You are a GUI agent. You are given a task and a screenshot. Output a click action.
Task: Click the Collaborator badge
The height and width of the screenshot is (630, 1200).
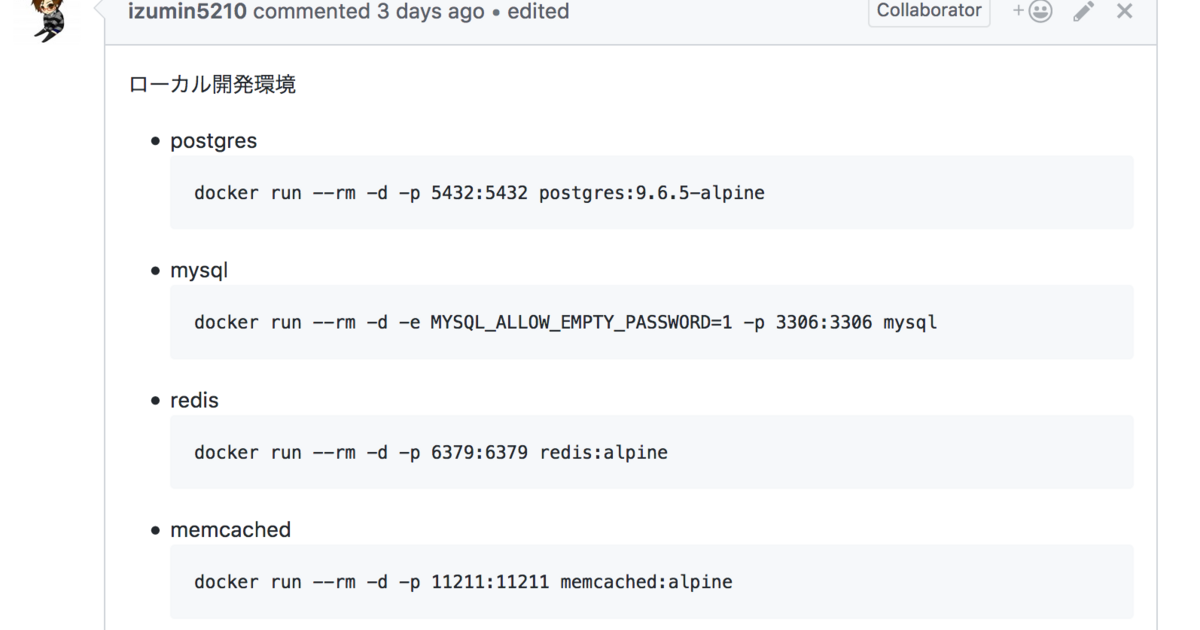click(929, 11)
